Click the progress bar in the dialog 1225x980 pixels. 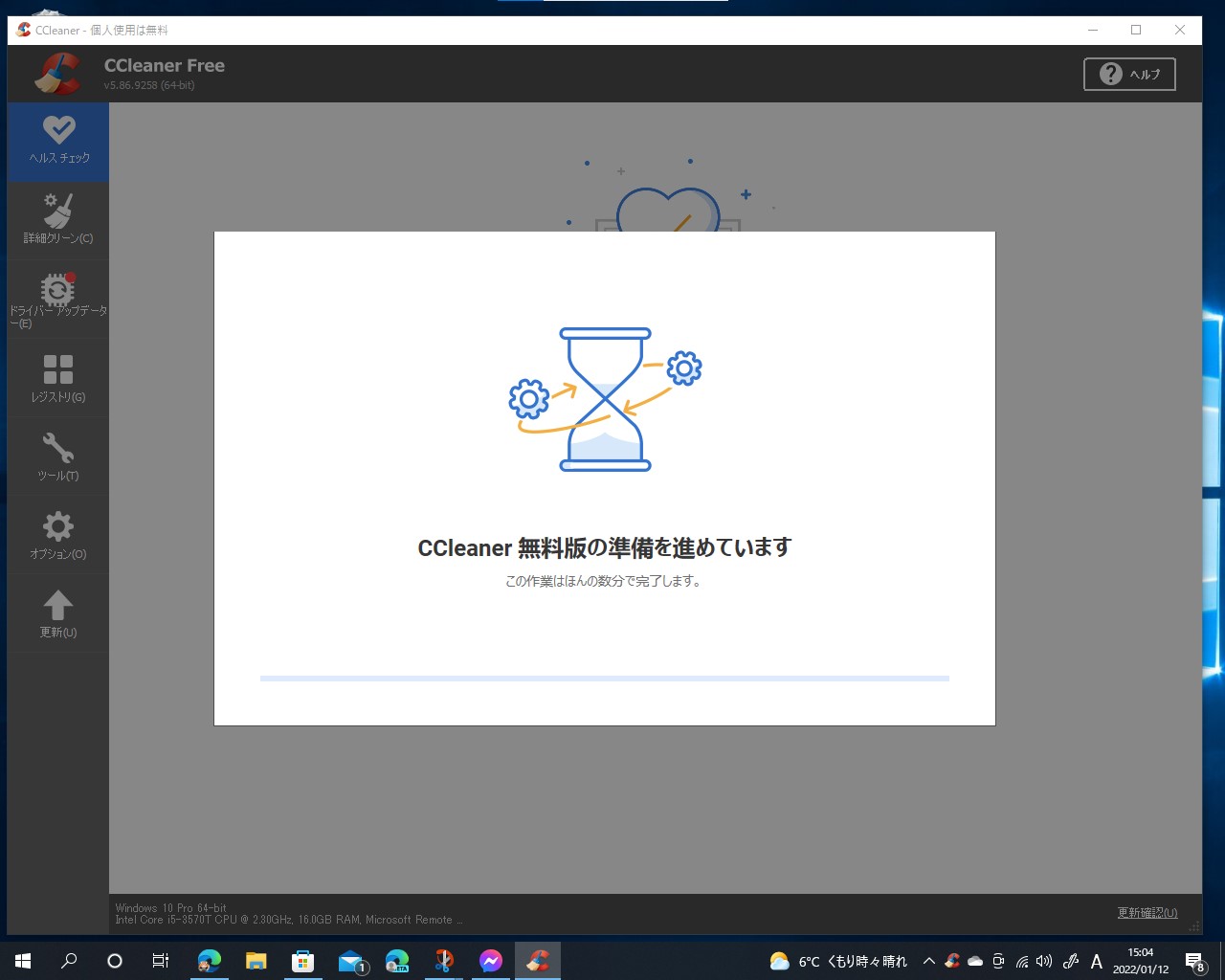tap(604, 678)
